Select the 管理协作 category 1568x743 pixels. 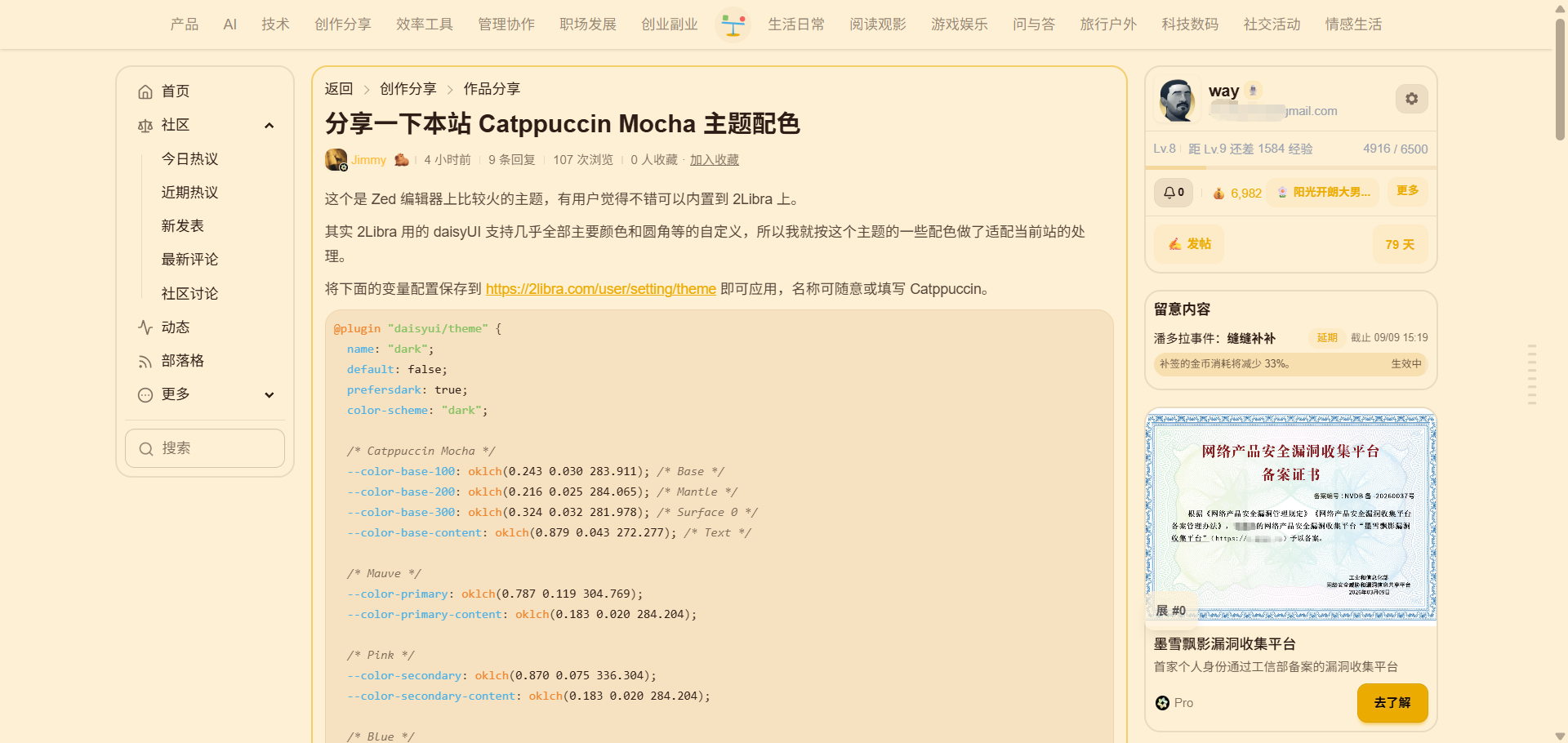tap(506, 24)
